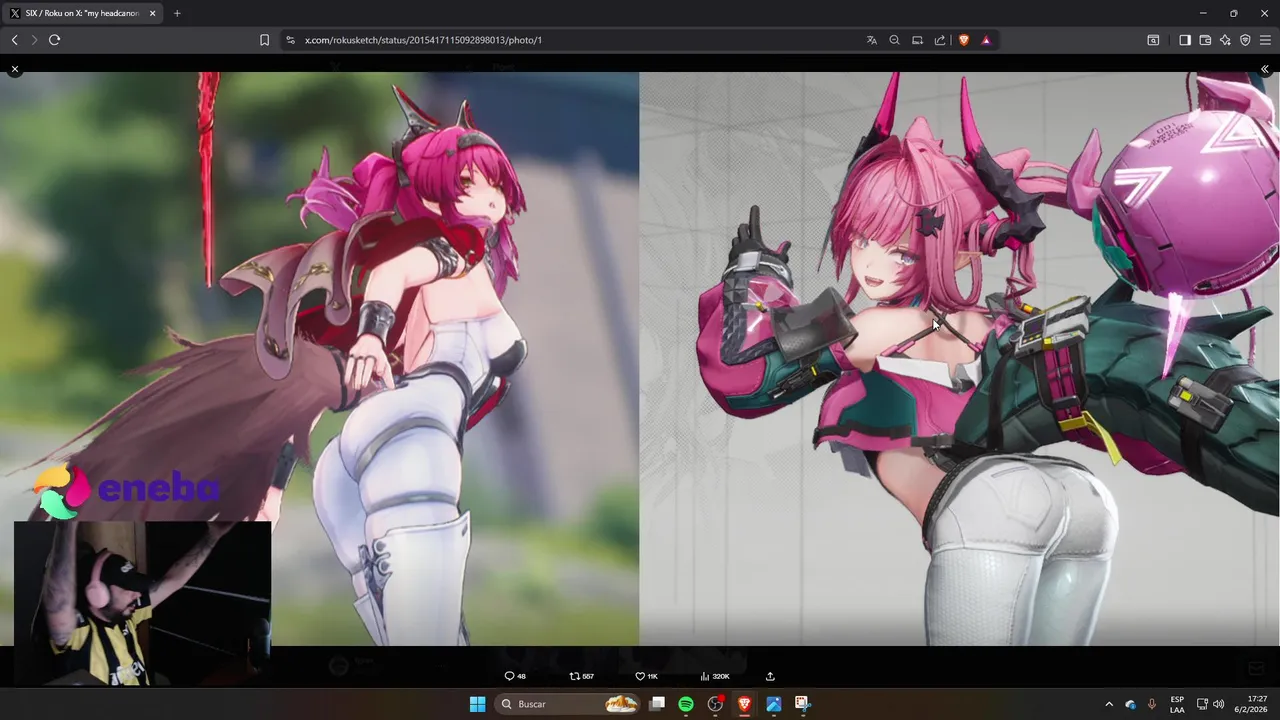The image size is (1280, 720).
Task: Install or cast the page icon in address bar
Action: click(x=917, y=40)
